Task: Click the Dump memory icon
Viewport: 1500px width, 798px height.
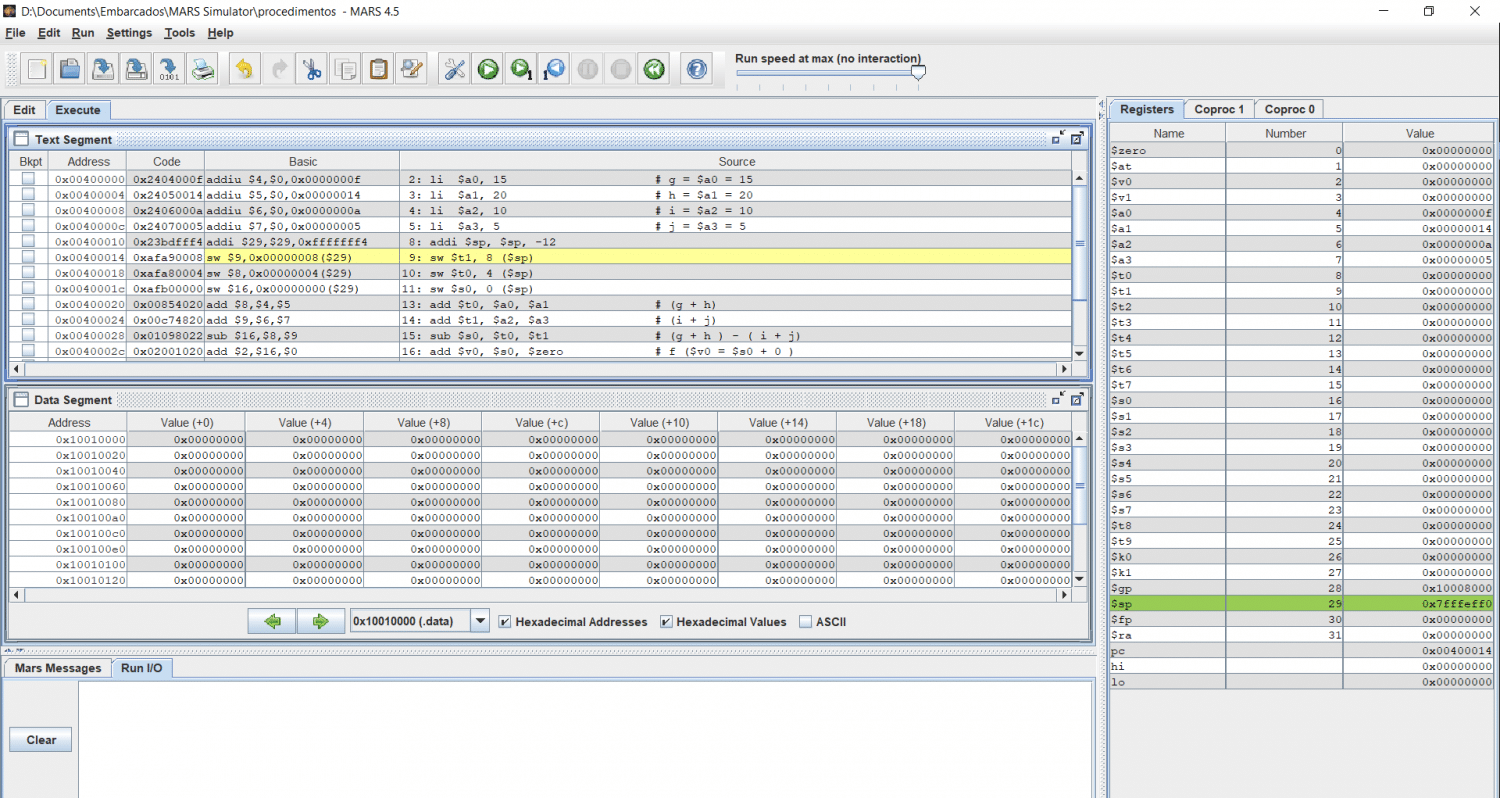Action: pos(169,69)
